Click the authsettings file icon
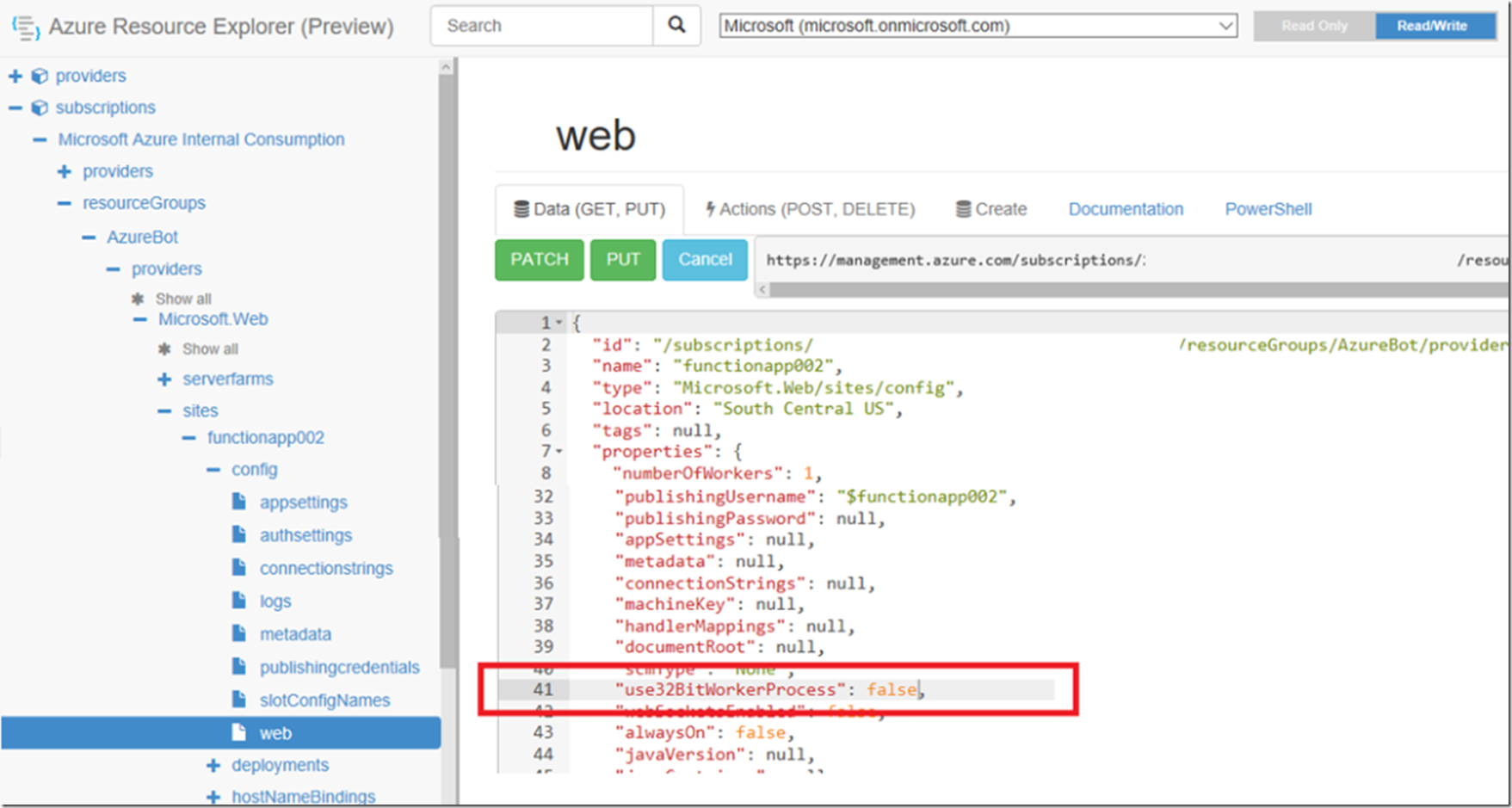The image size is (1512, 808). click(x=239, y=534)
